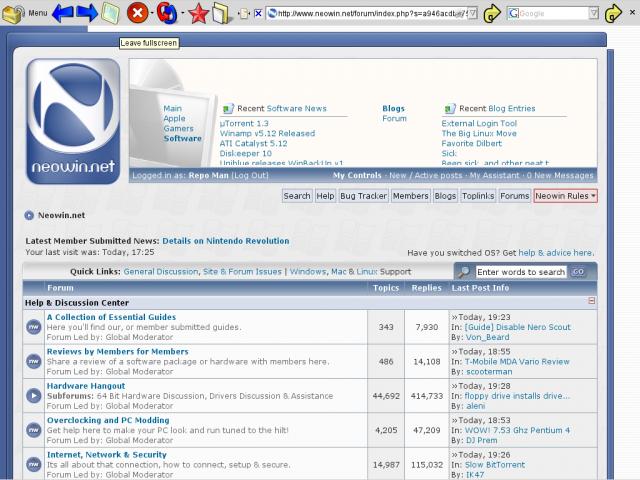The image size is (640, 480).
Task: Click the Neowin.net breadcrumb icon
Action: click(29, 216)
